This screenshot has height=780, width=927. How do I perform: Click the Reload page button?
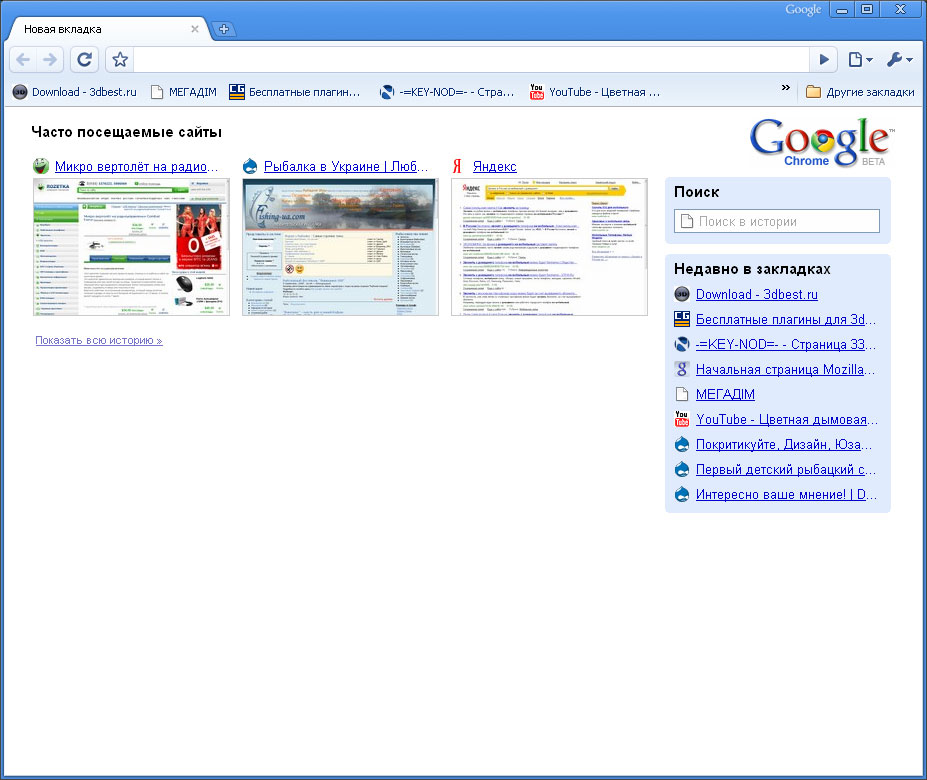pos(85,60)
